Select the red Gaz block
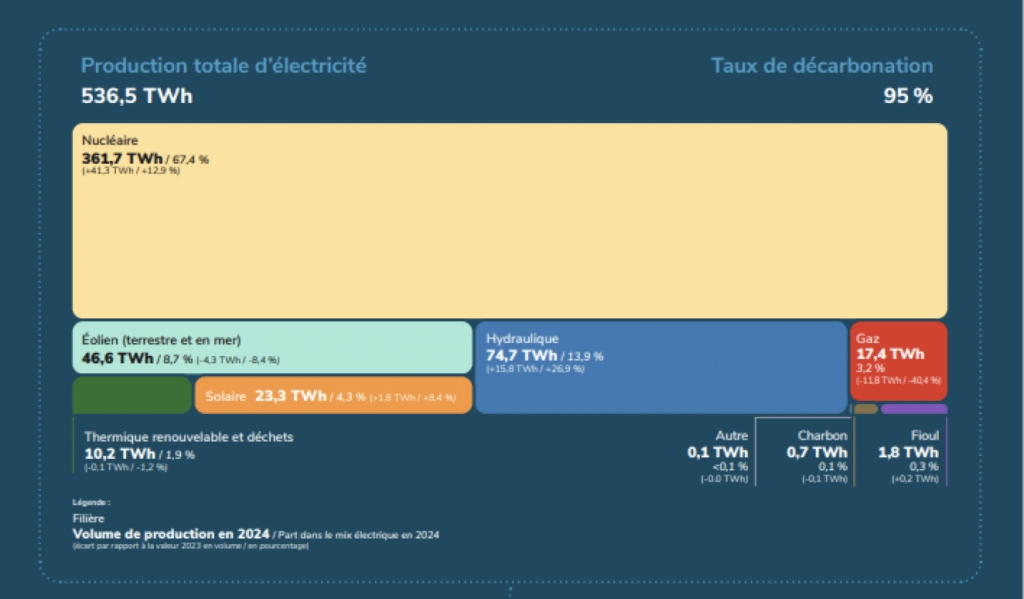The width and height of the screenshot is (1024, 599). [898, 360]
